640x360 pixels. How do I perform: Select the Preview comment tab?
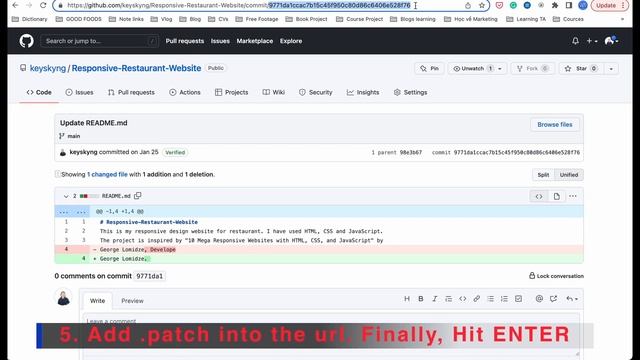(x=132, y=301)
